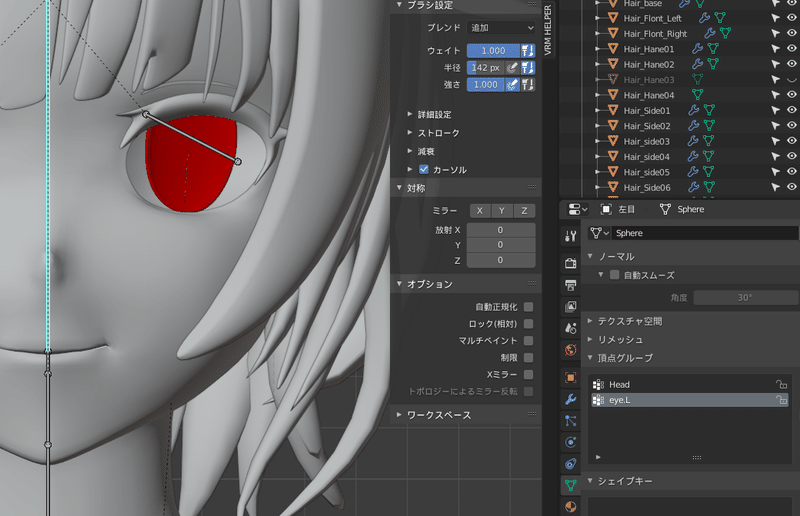Expand the ワークスペース panel

(x=399, y=415)
